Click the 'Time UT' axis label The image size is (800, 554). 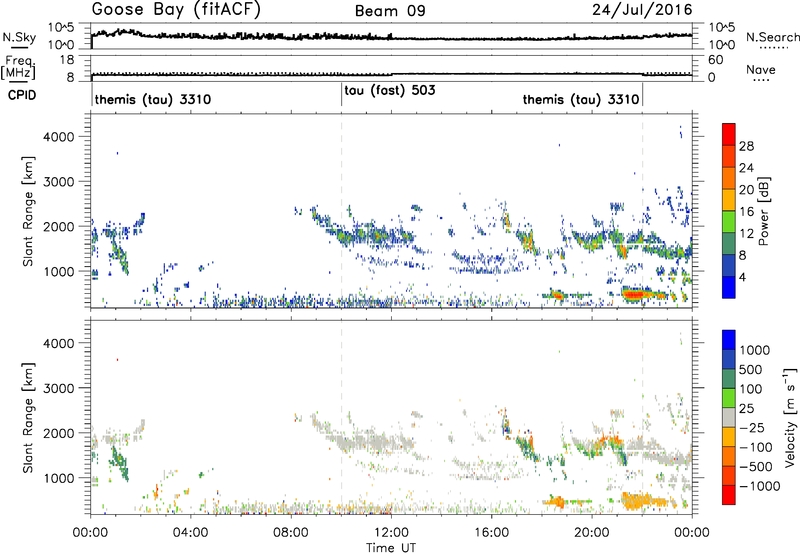point(391,548)
